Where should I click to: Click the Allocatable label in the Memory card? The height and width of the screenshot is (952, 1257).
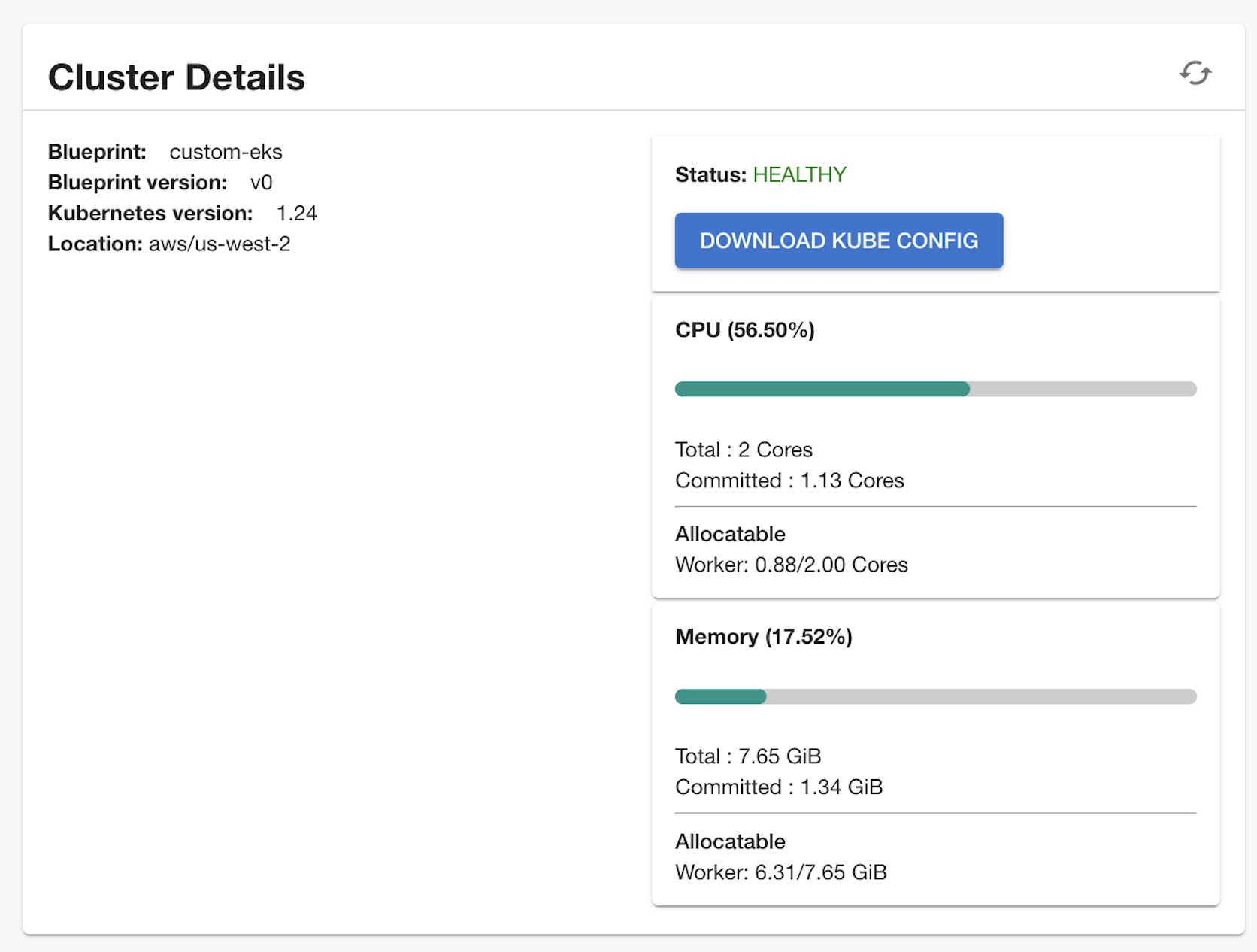click(x=730, y=841)
